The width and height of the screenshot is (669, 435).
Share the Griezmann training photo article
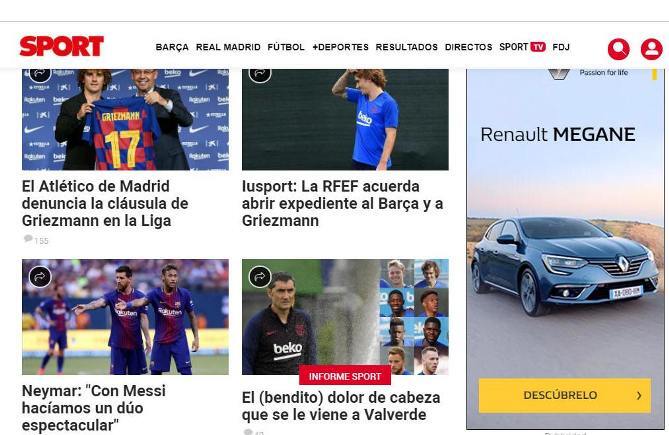(260, 74)
